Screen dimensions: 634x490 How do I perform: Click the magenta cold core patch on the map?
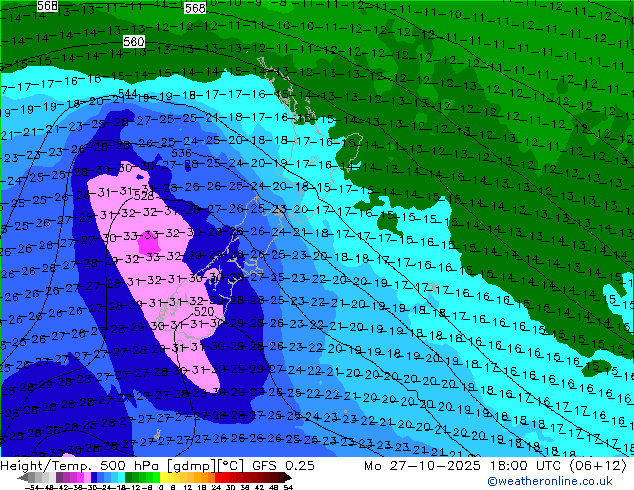[148, 245]
